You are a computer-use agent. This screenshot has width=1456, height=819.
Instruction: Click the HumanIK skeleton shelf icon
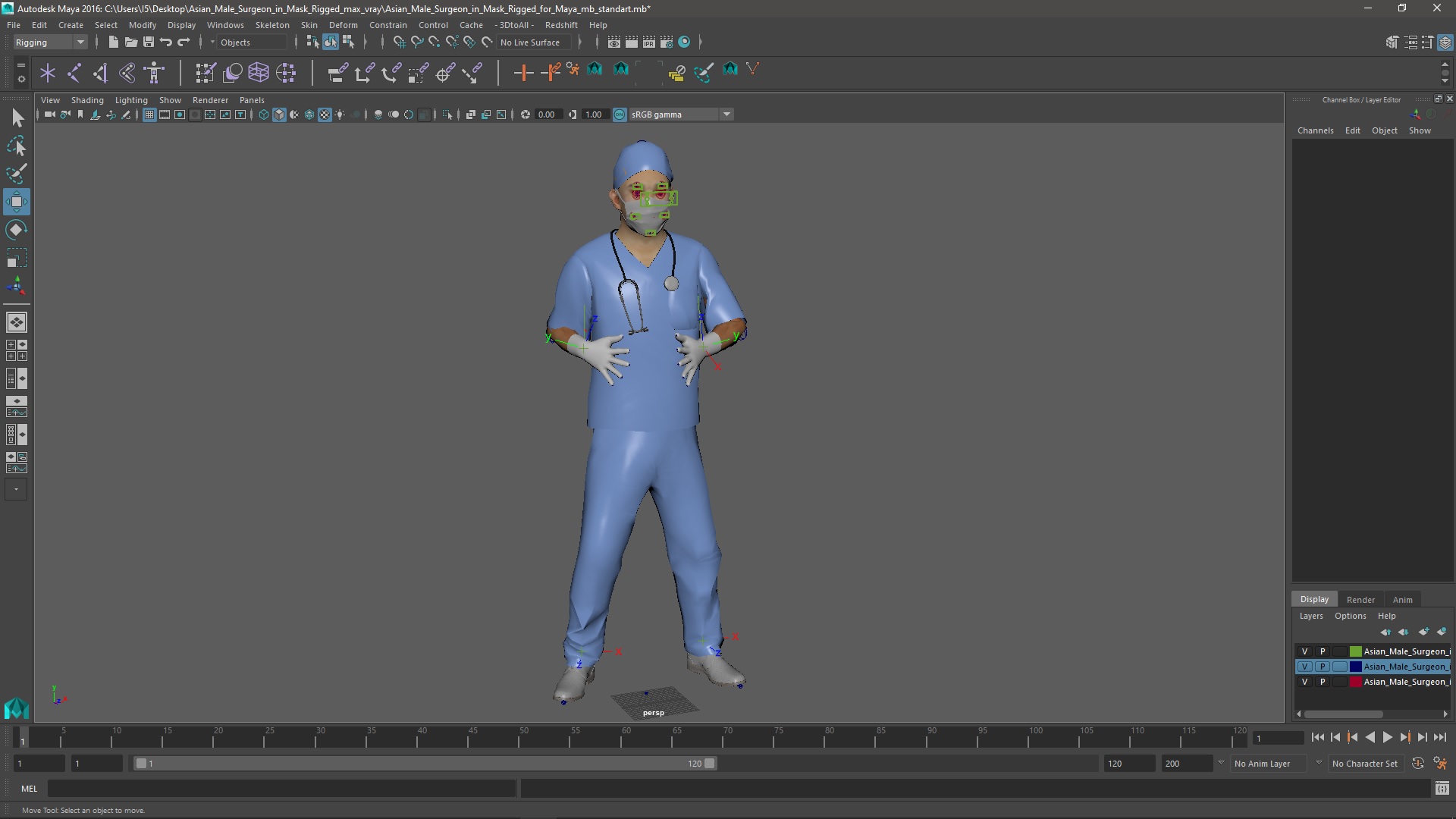[154, 73]
